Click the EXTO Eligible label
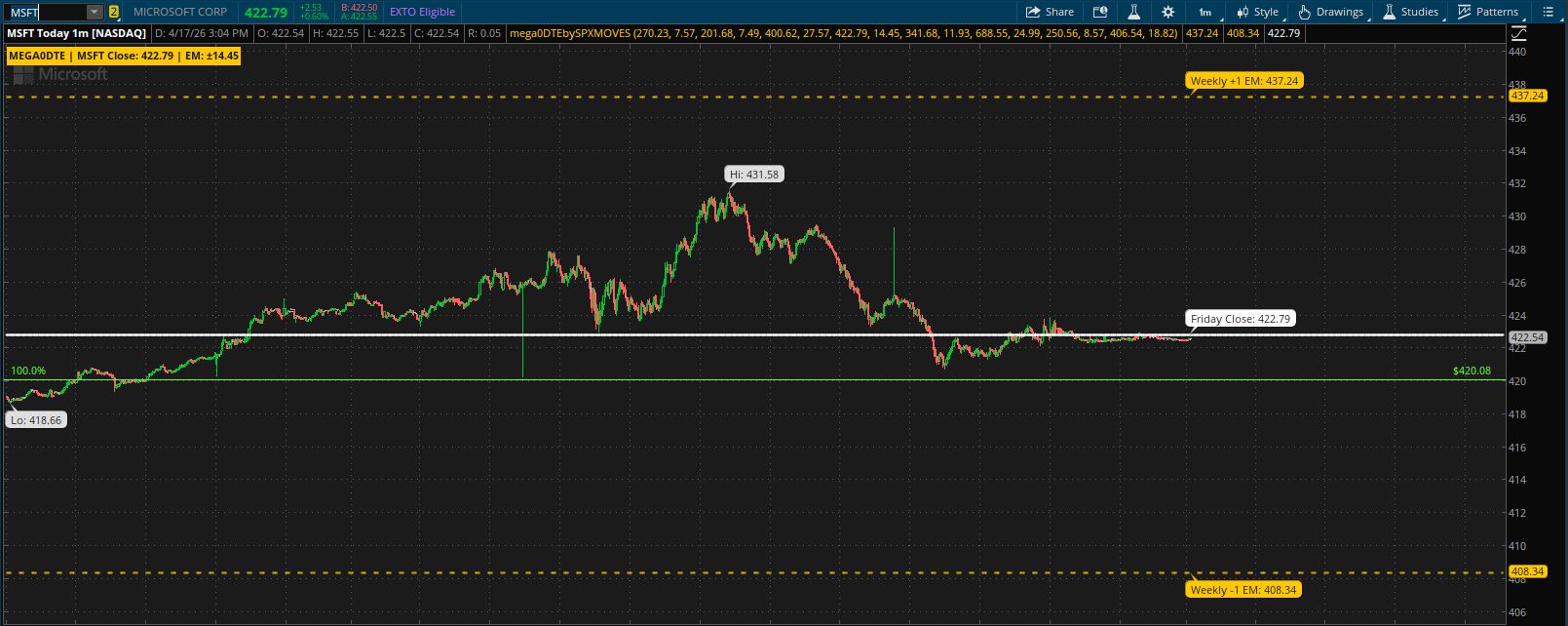Screen dimensions: 1568x626 coord(422,12)
